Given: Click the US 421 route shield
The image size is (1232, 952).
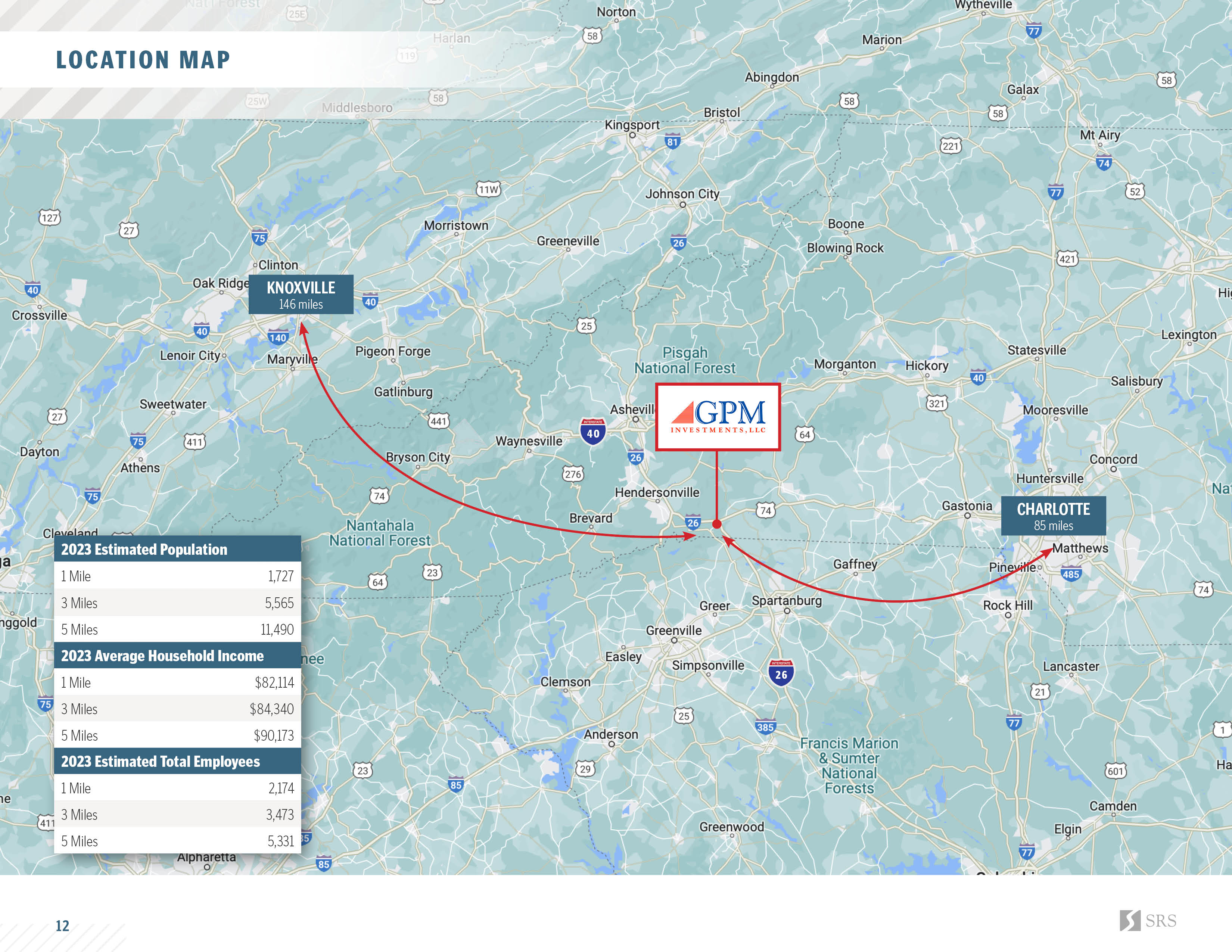Looking at the screenshot, I should [1067, 259].
